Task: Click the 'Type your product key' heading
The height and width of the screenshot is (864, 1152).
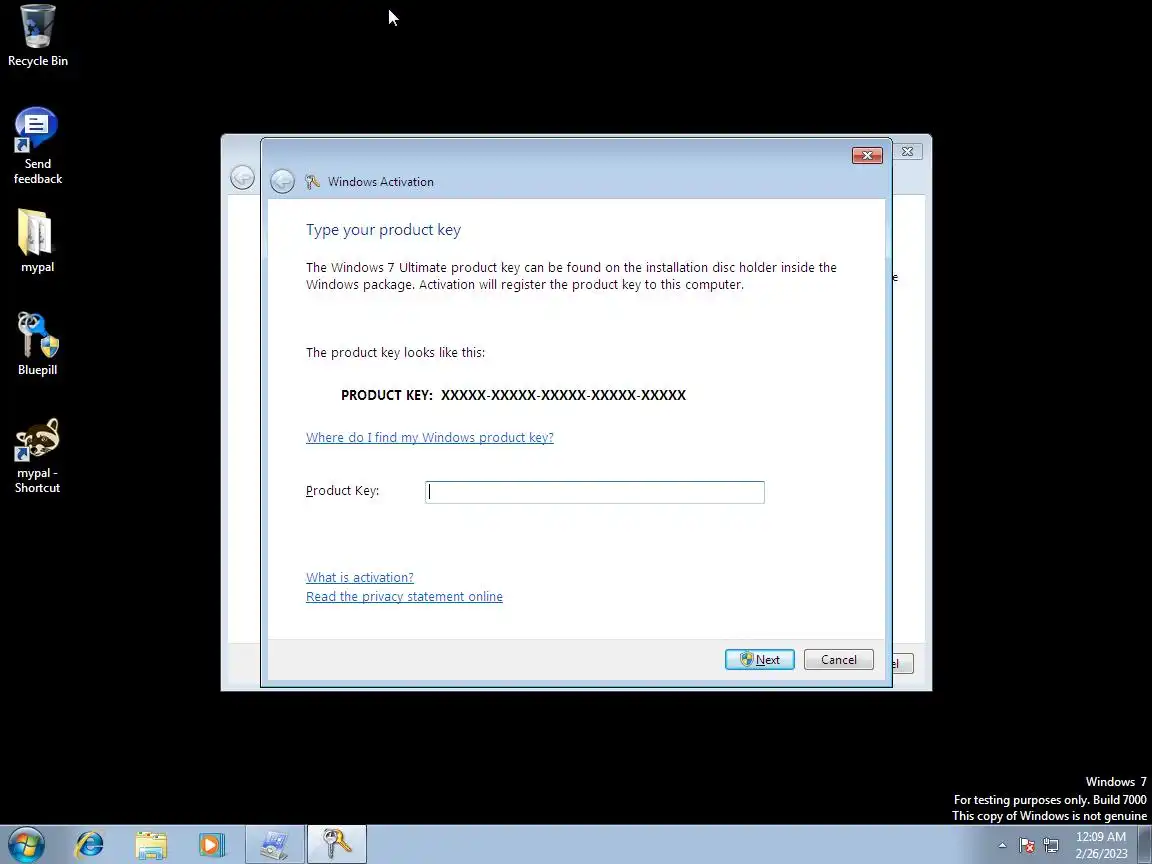Action: [384, 230]
